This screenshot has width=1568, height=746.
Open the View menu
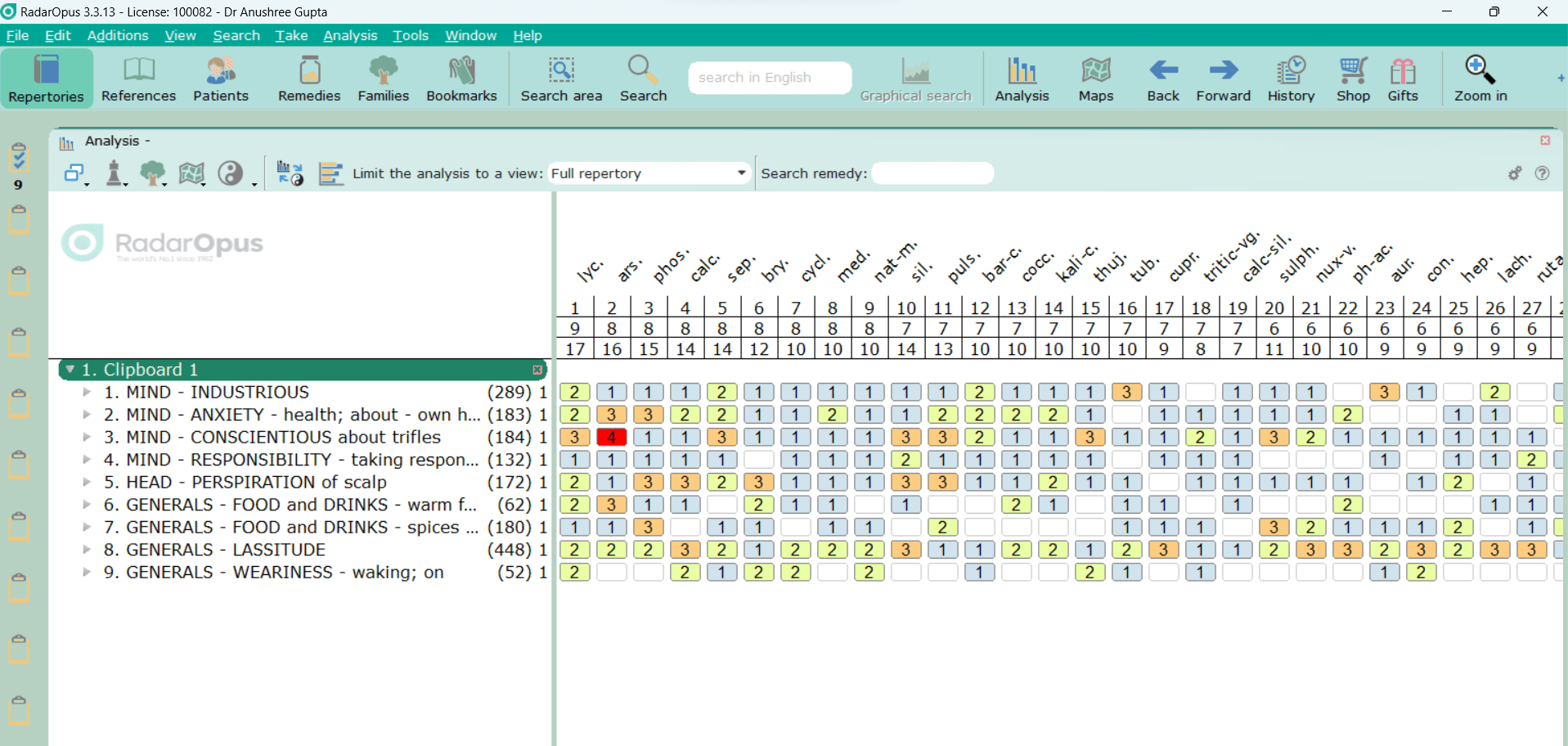(x=180, y=35)
